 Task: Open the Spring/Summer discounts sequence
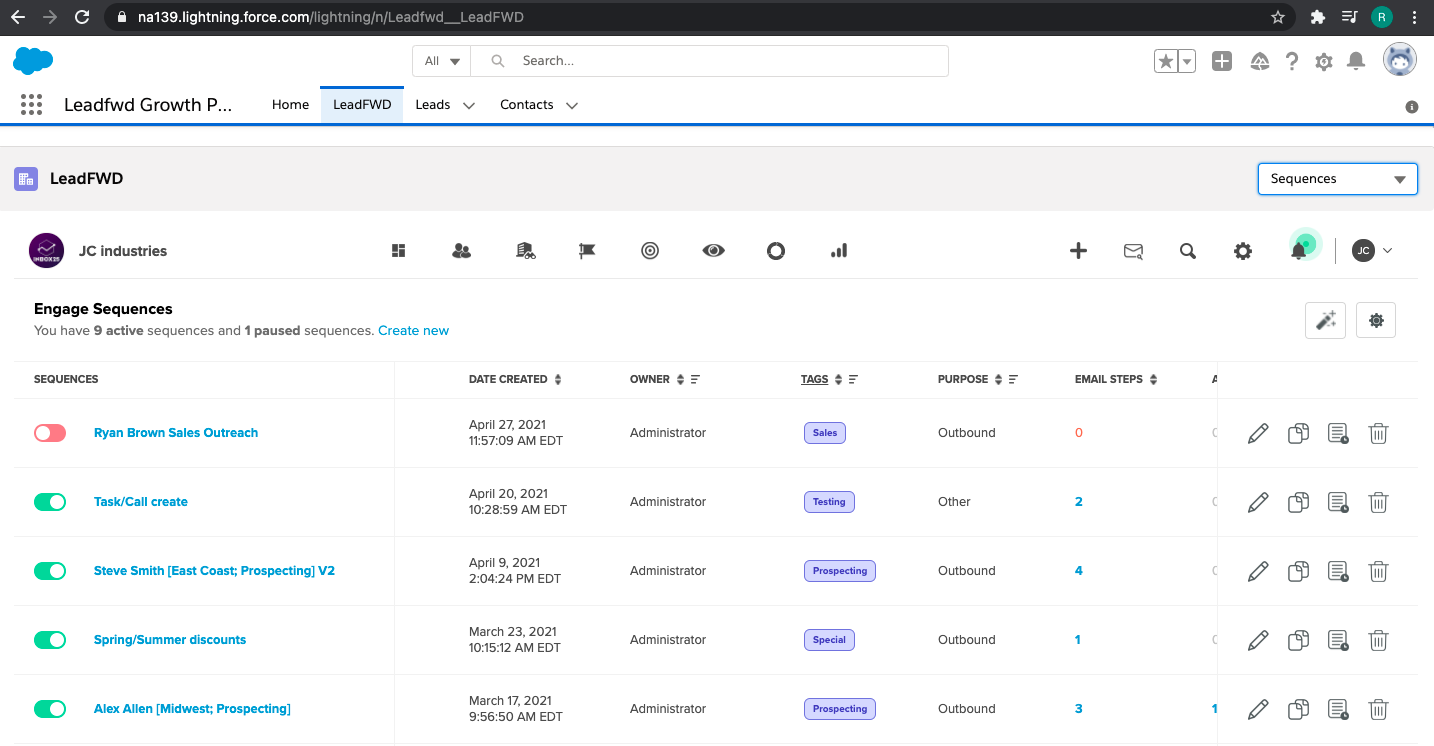tap(170, 640)
